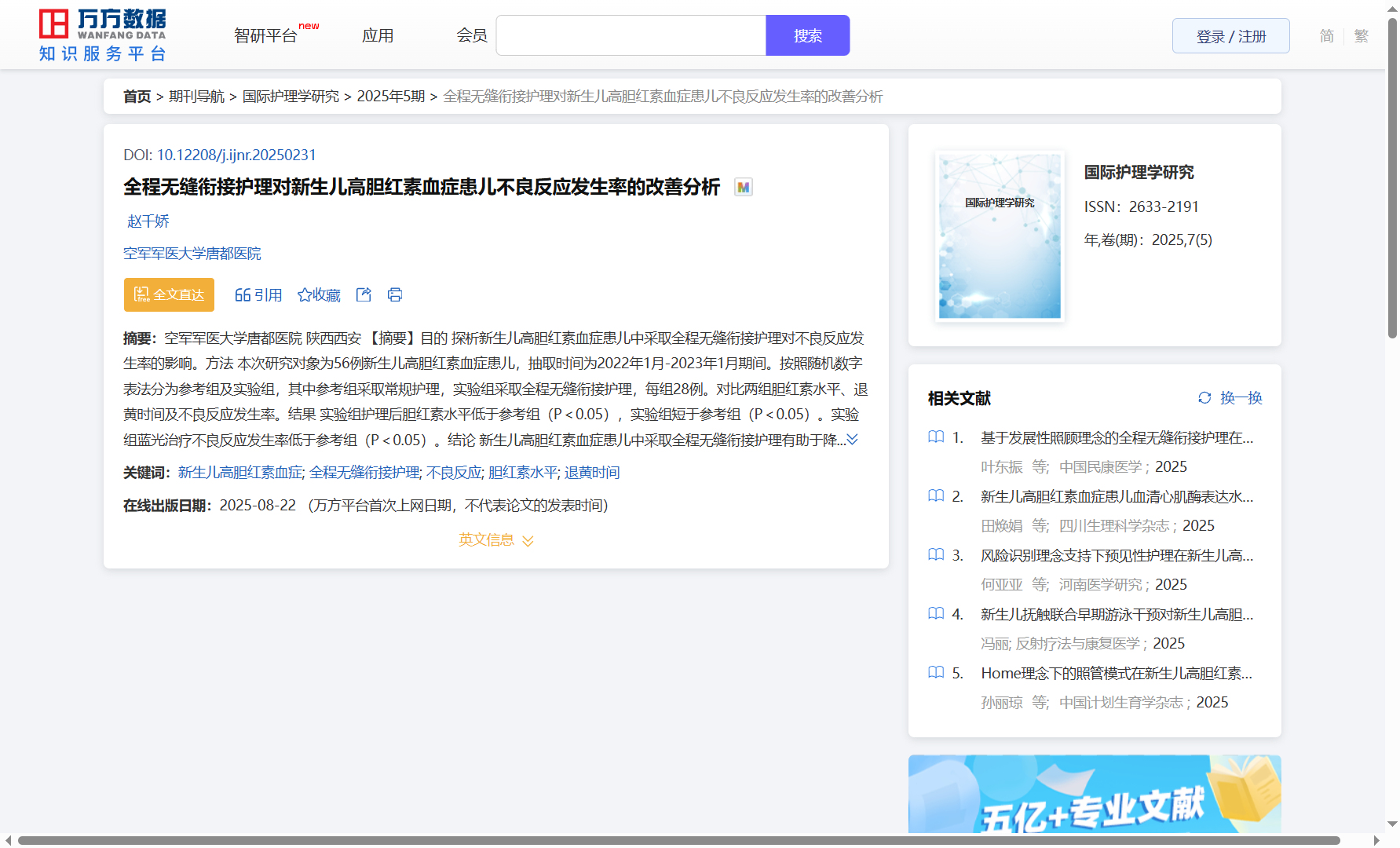Click the 引用 quote icon
Screen dimensions: 1400x848
[x=243, y=295]
